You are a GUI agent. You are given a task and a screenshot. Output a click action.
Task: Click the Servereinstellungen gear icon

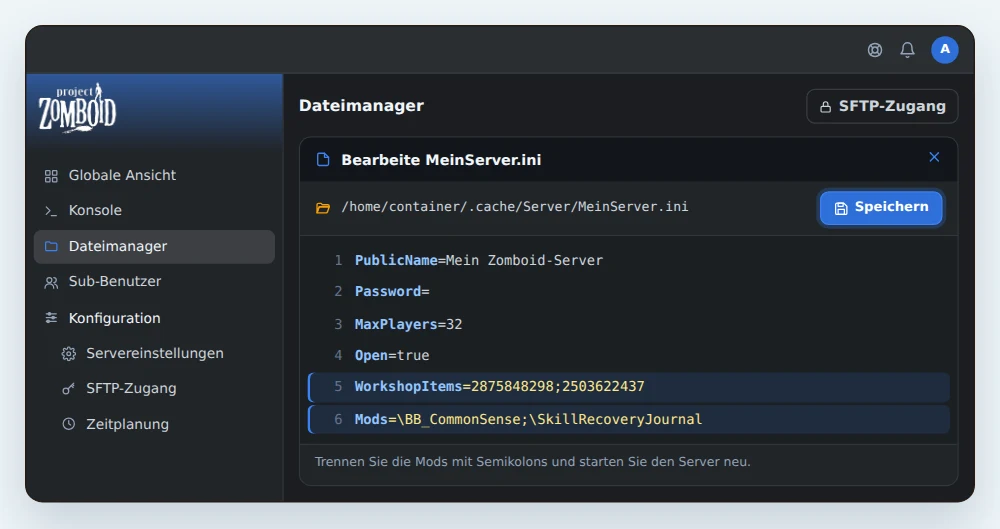click(x=69, y=354)
